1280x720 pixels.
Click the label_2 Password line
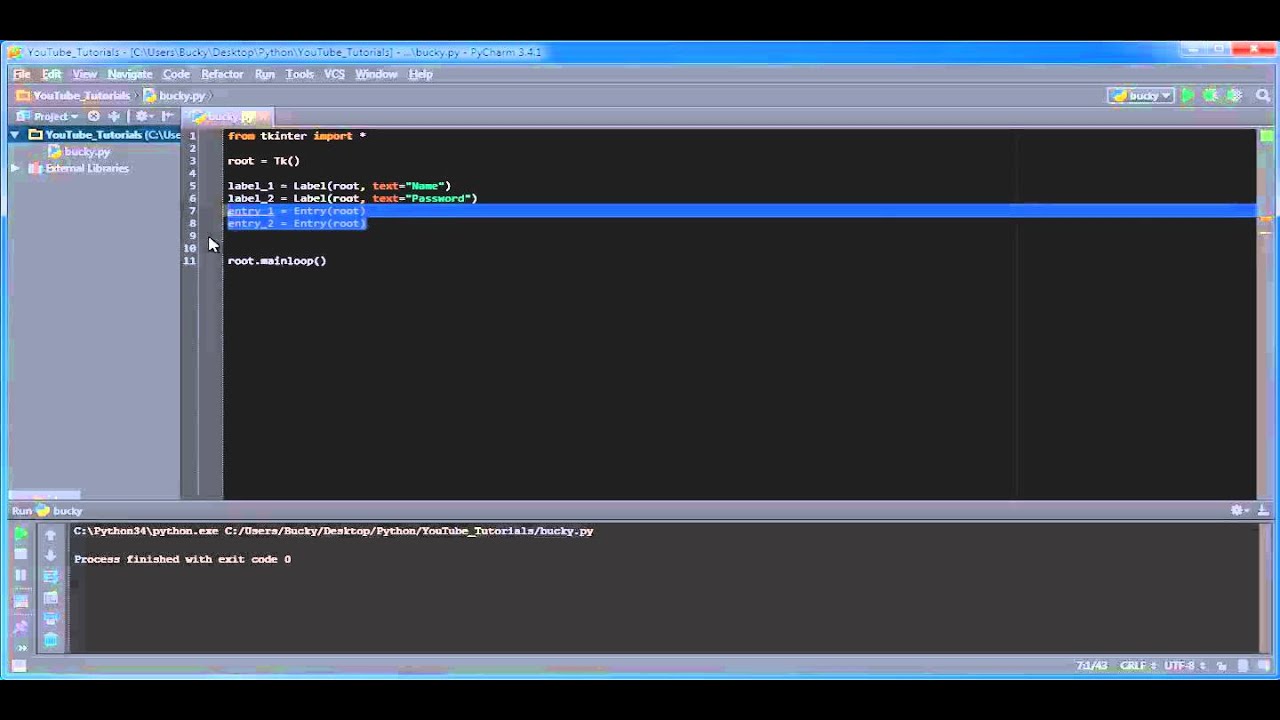click(352, 198)
